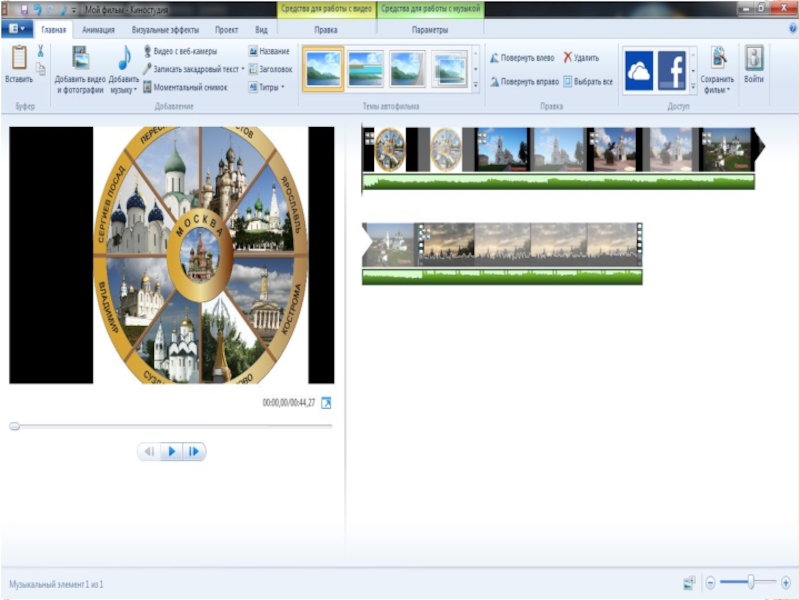
Task: Expand the Титры dropdown arrow
Action: coord(282,88)
